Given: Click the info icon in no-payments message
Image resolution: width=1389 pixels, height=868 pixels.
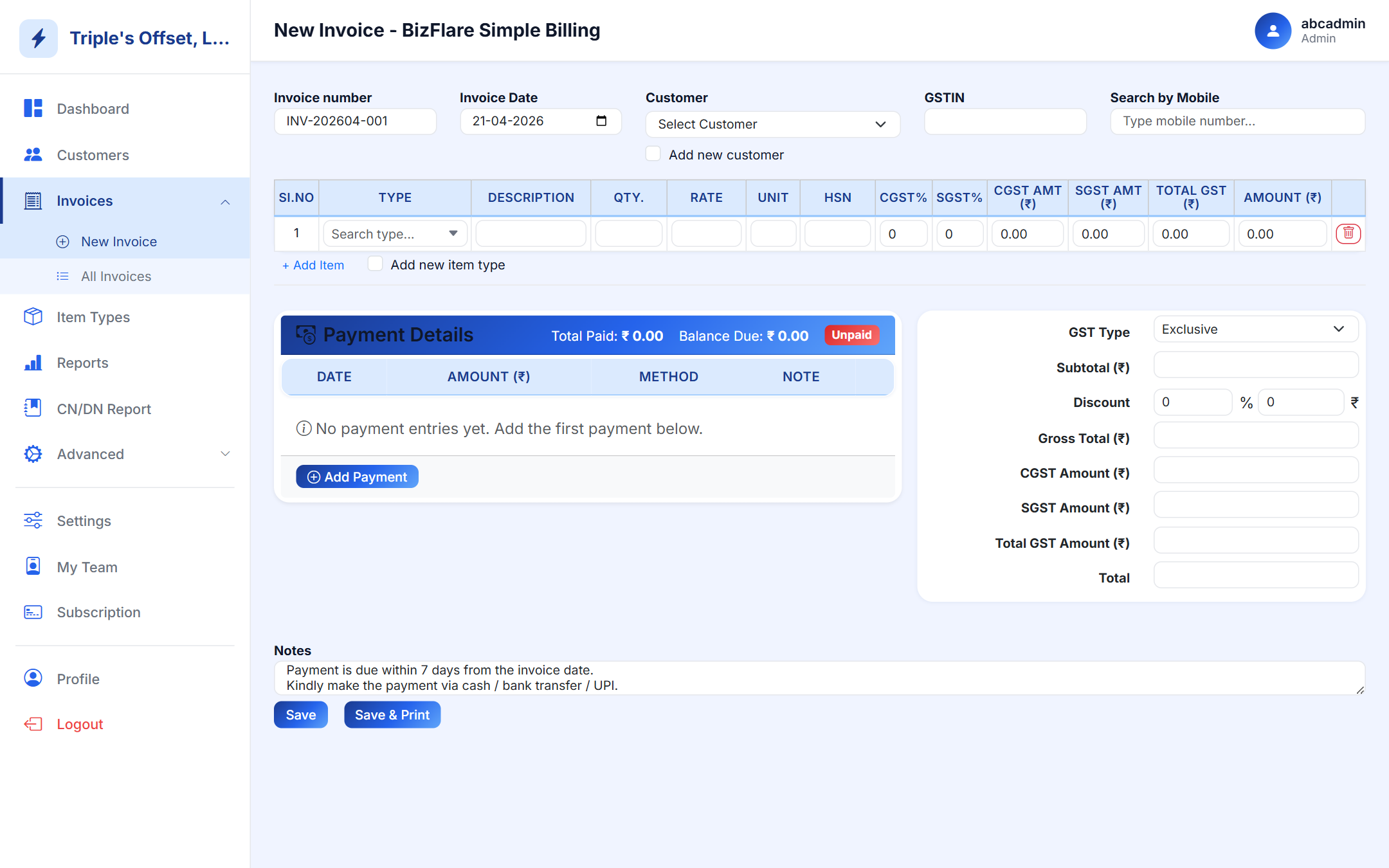Looking at the screenshot, I should [x=304, y=428].
